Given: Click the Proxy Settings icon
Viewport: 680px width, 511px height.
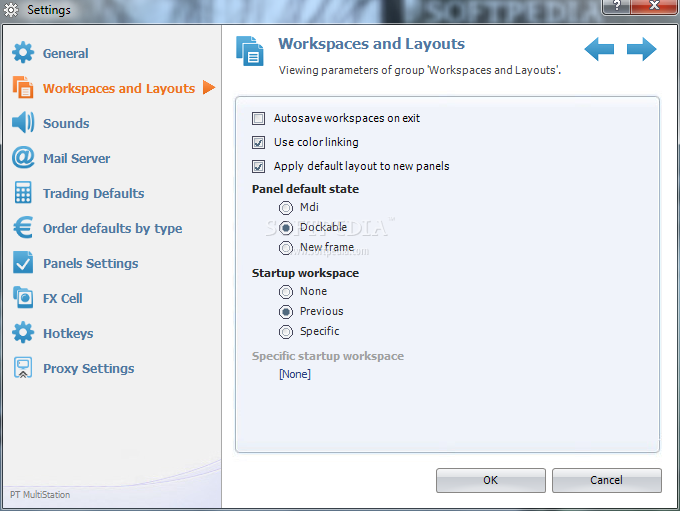Looking at the screenshot, I should point(23,367).
